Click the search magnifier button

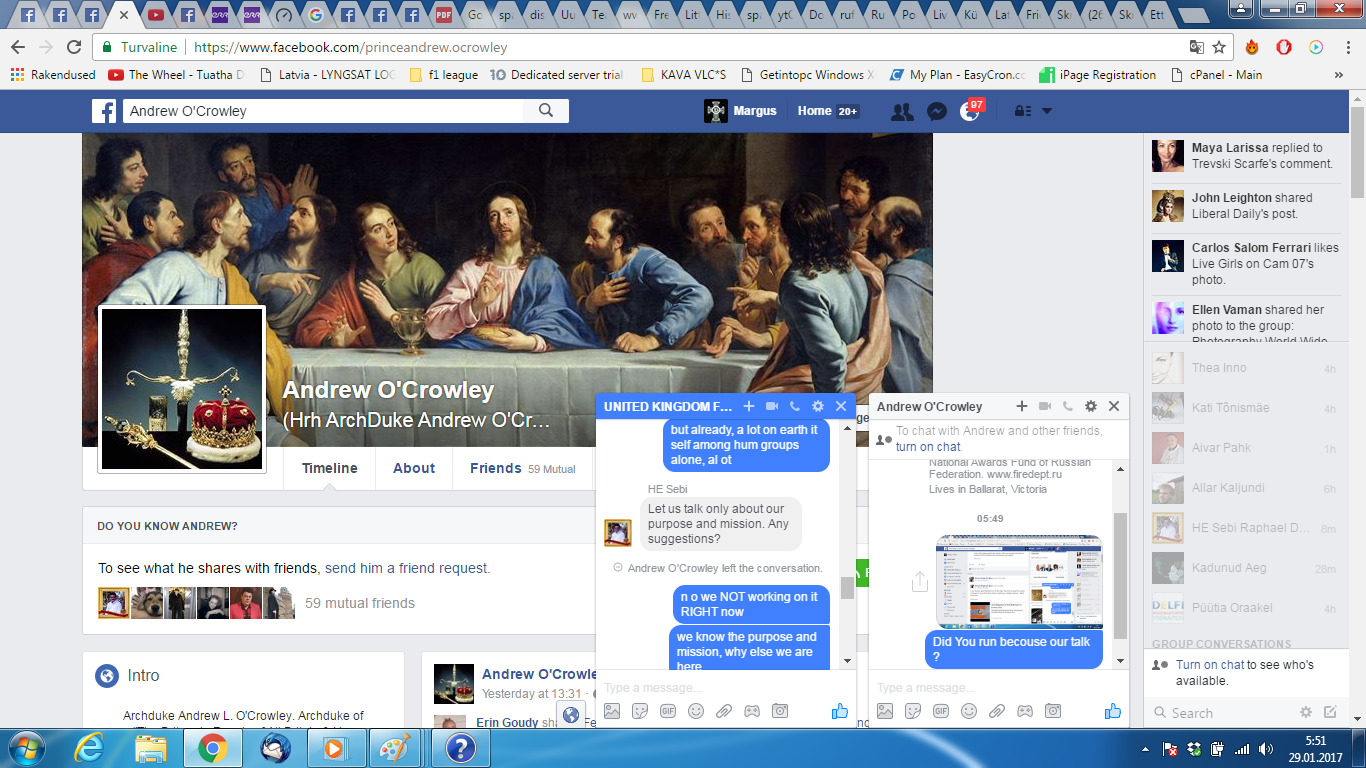coord(546,111)
